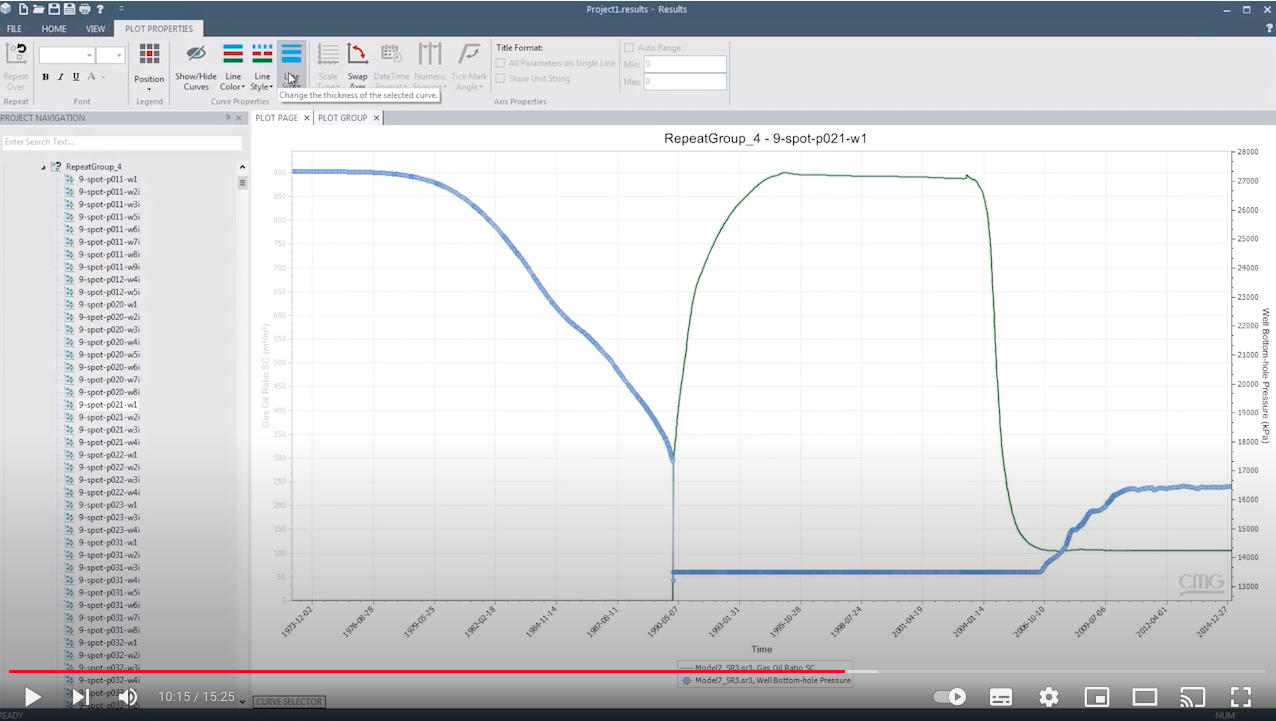1276x721 pixels.
Task: Click the Open folder icon in the title bar
Action: click(x=38, y=9)
